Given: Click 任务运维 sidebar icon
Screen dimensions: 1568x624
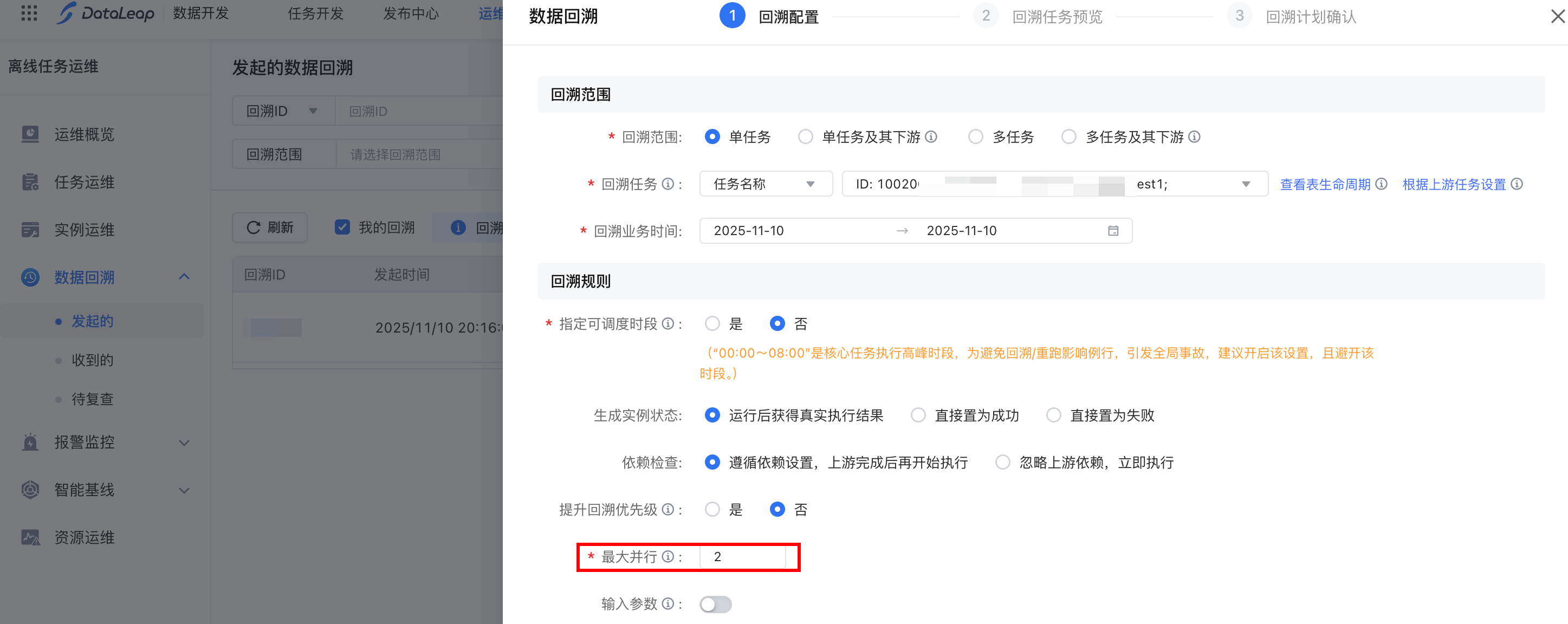Looking at the screenshot, I should click(x=30, y=182).
